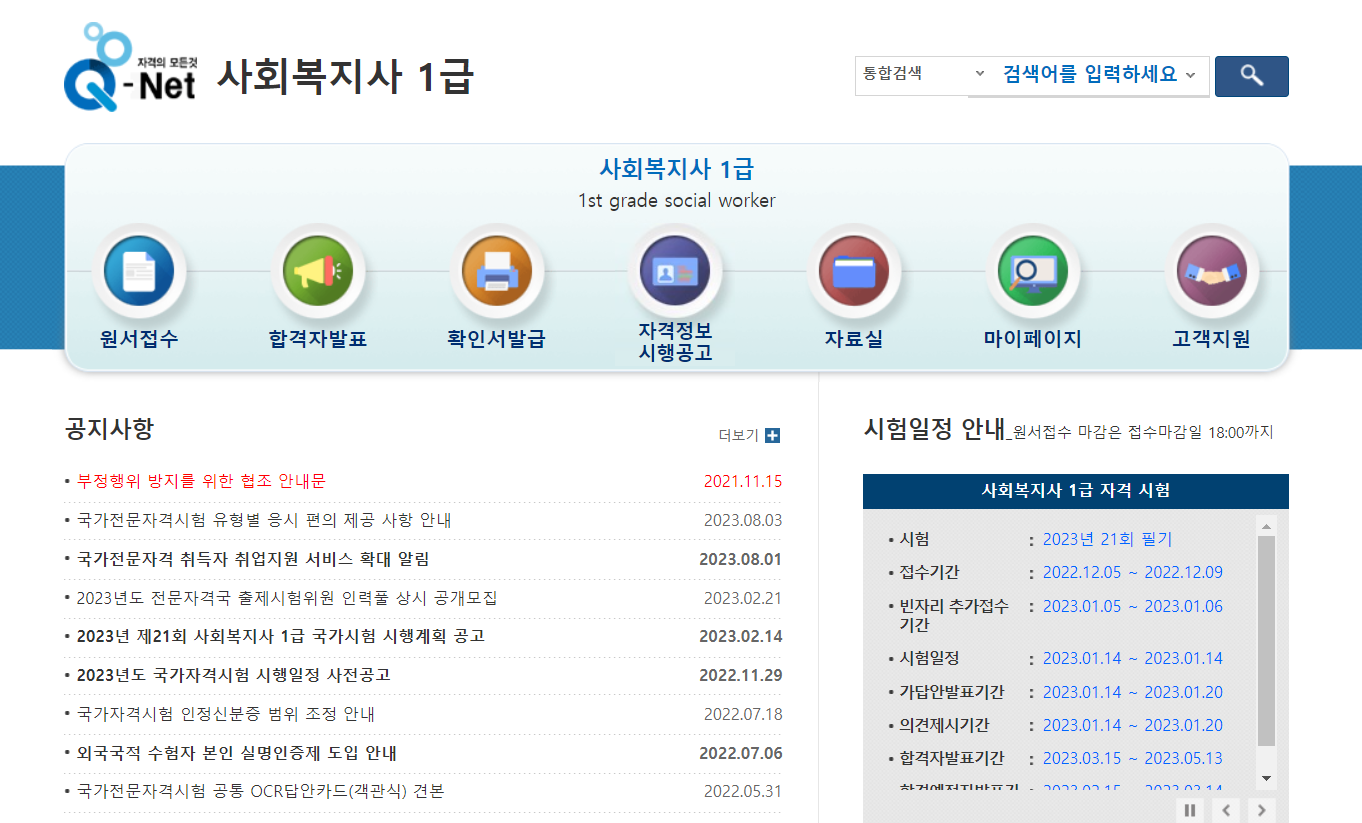Open notice 2023년 제21회 사회복지사 1급 국가시험 시행계획 공고
Image resolution: width=1362 pixels, height=823 pixels.
(x=281, y=636)
